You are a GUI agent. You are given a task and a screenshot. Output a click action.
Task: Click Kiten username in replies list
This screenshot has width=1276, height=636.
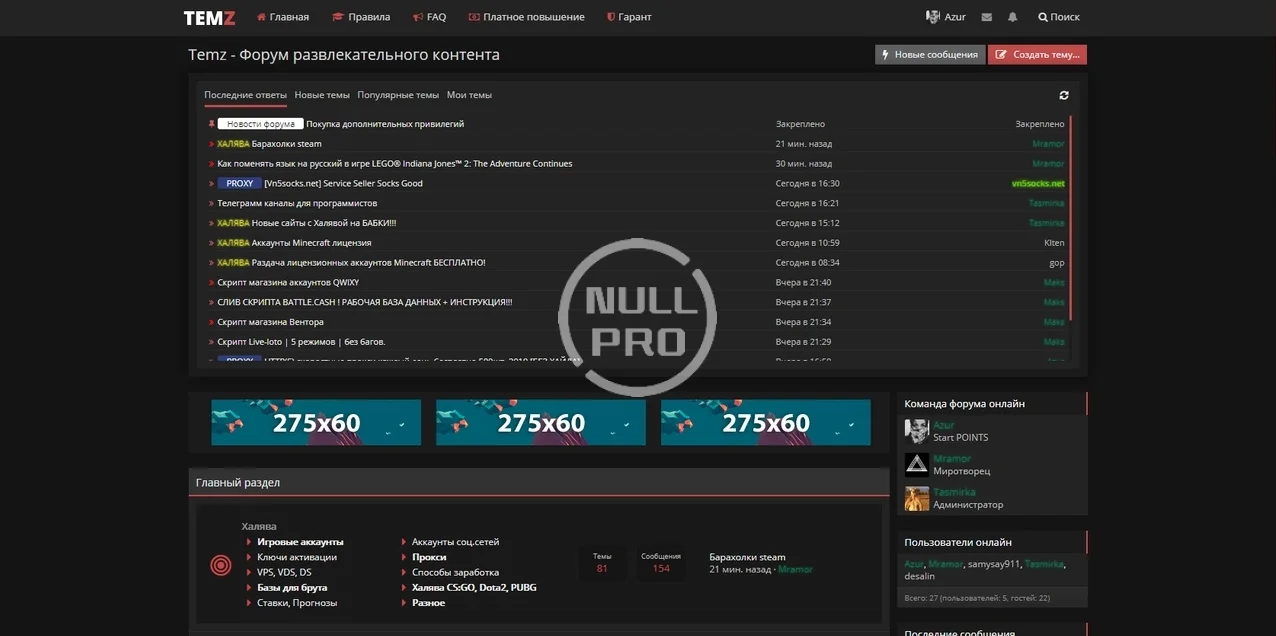1054,243
